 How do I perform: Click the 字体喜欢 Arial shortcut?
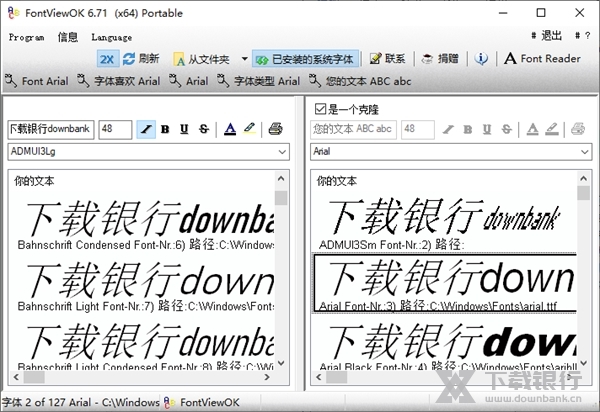[119, 81]
